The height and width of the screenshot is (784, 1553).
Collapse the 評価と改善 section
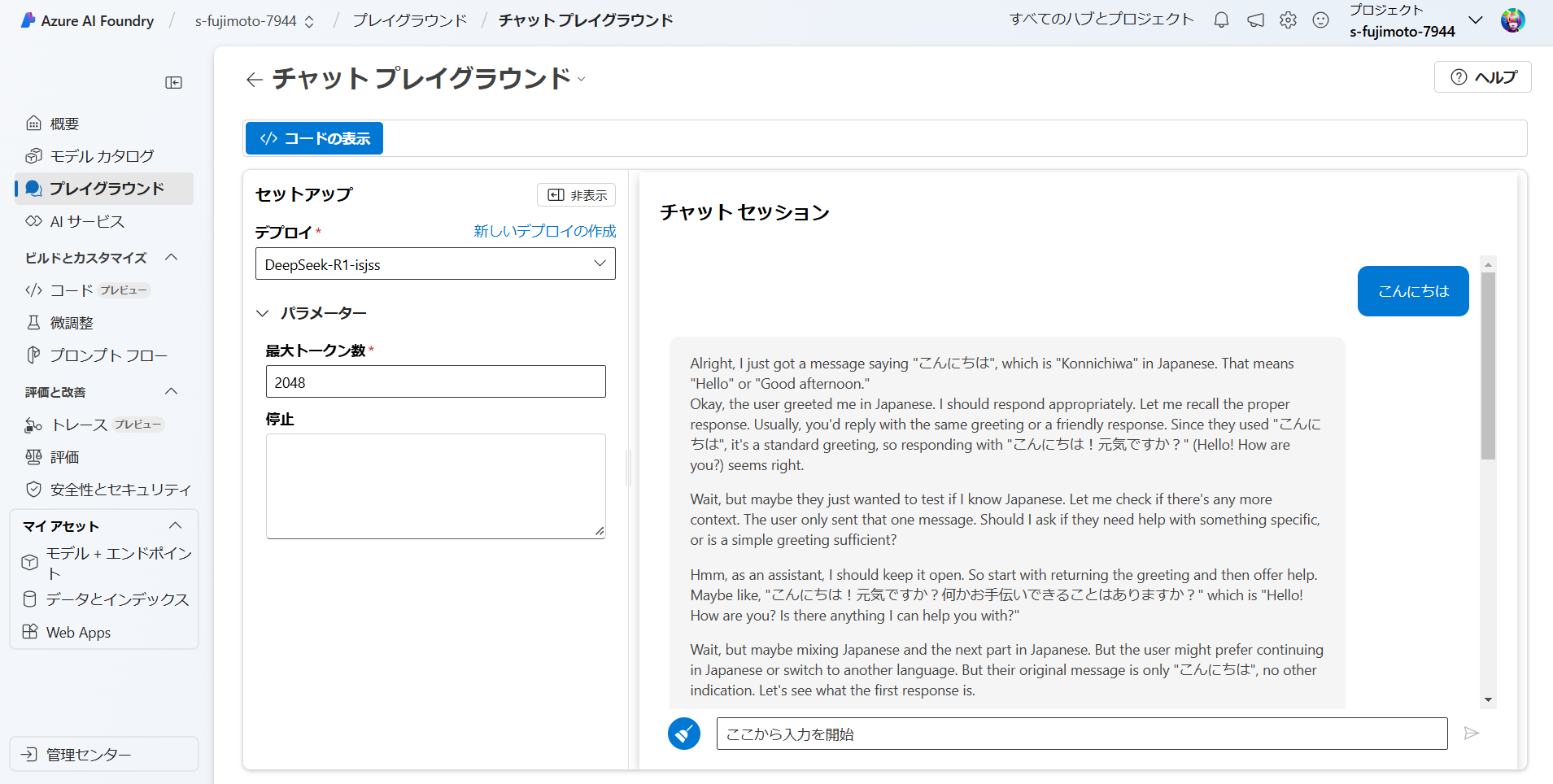pyautogui.click(x=172, y=391)
